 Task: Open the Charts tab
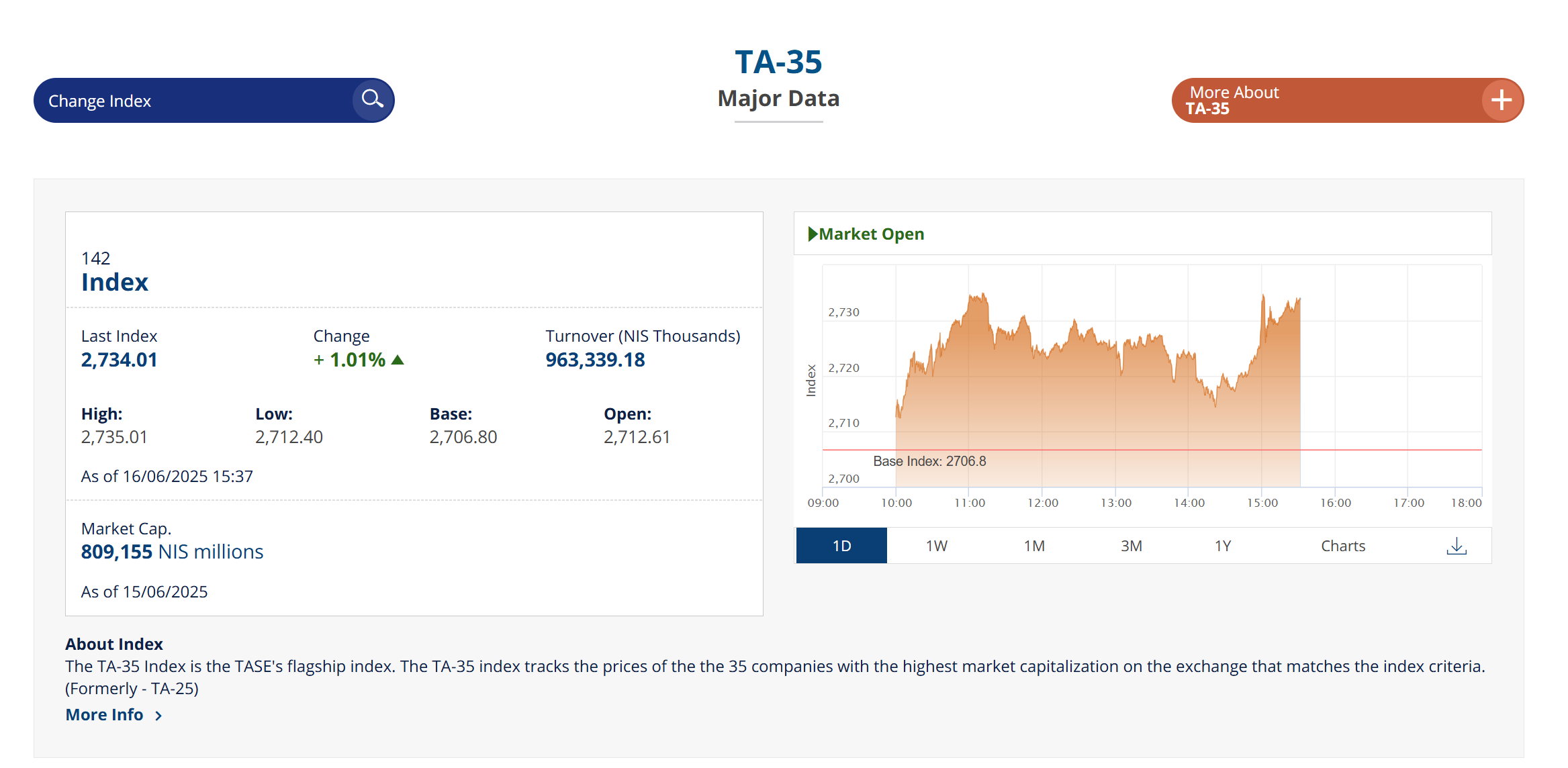point(1343,546)
